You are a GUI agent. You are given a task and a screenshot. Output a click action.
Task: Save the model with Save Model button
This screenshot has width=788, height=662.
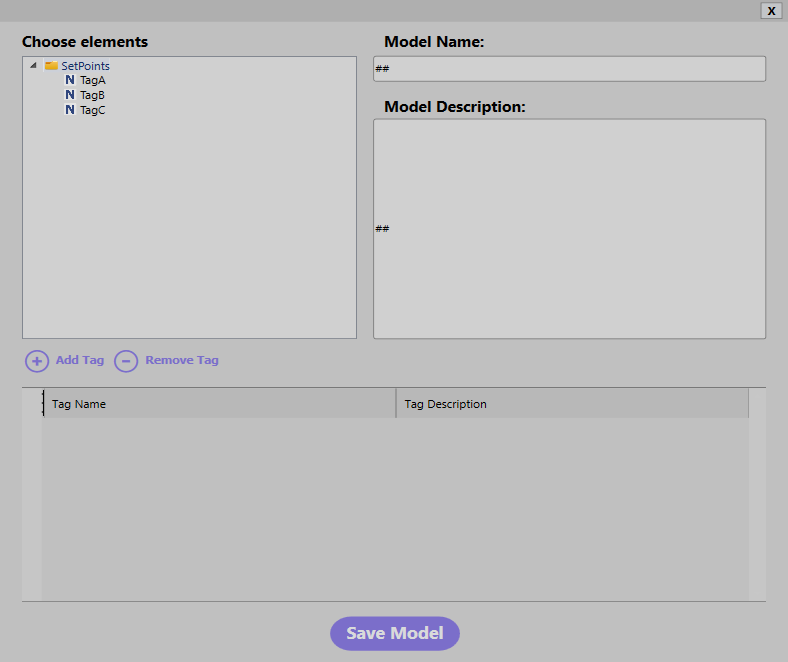[x=394, y=633]
